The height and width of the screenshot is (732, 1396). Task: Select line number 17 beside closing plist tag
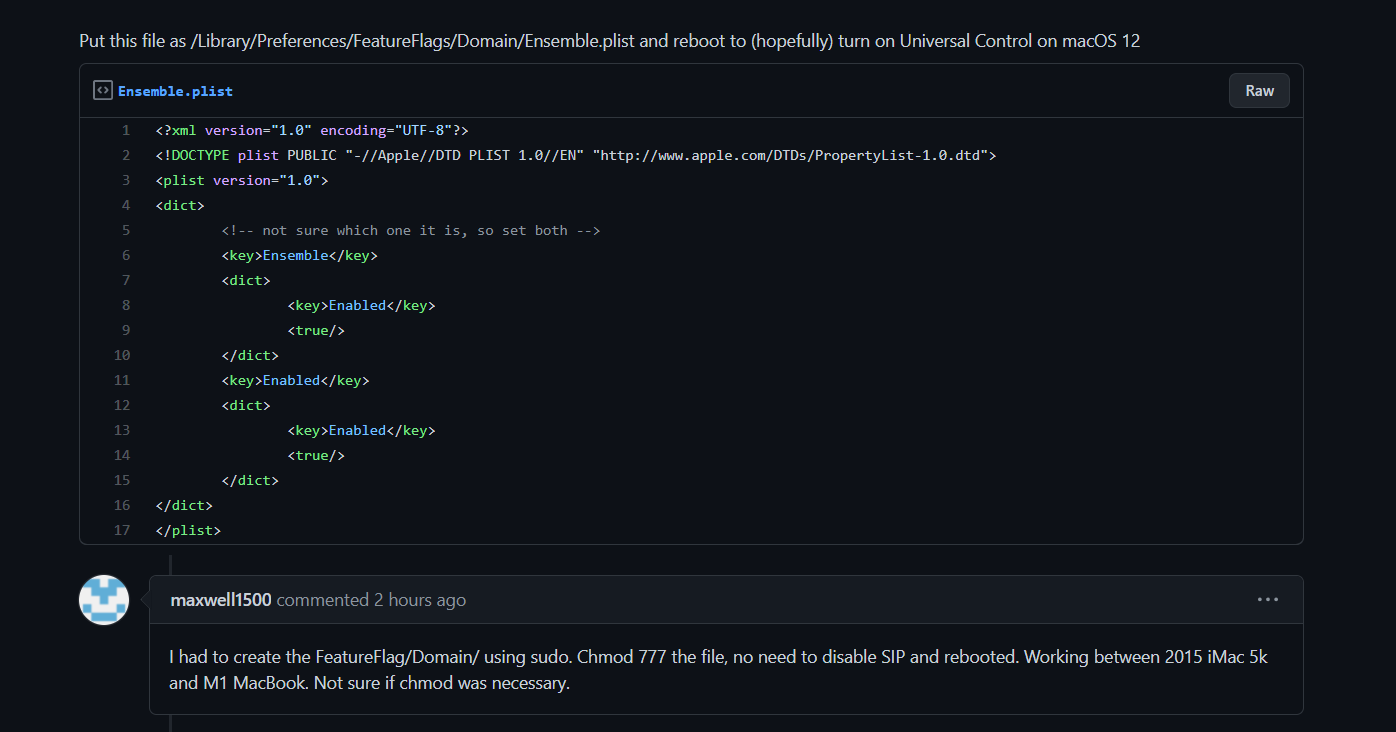pos(122,530)
